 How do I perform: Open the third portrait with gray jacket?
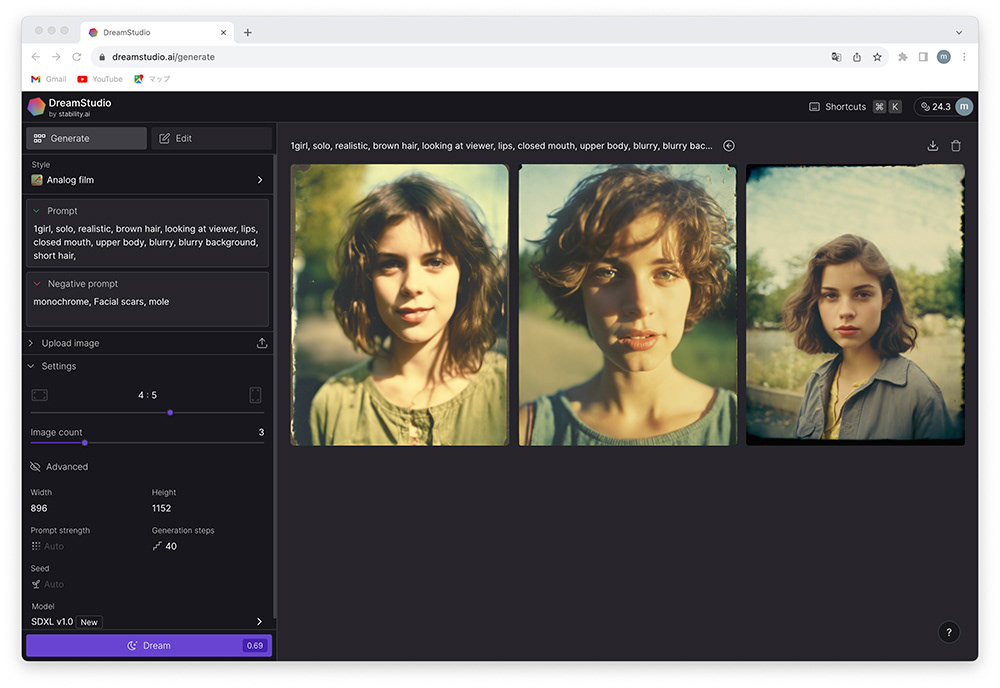coord(855,305)
